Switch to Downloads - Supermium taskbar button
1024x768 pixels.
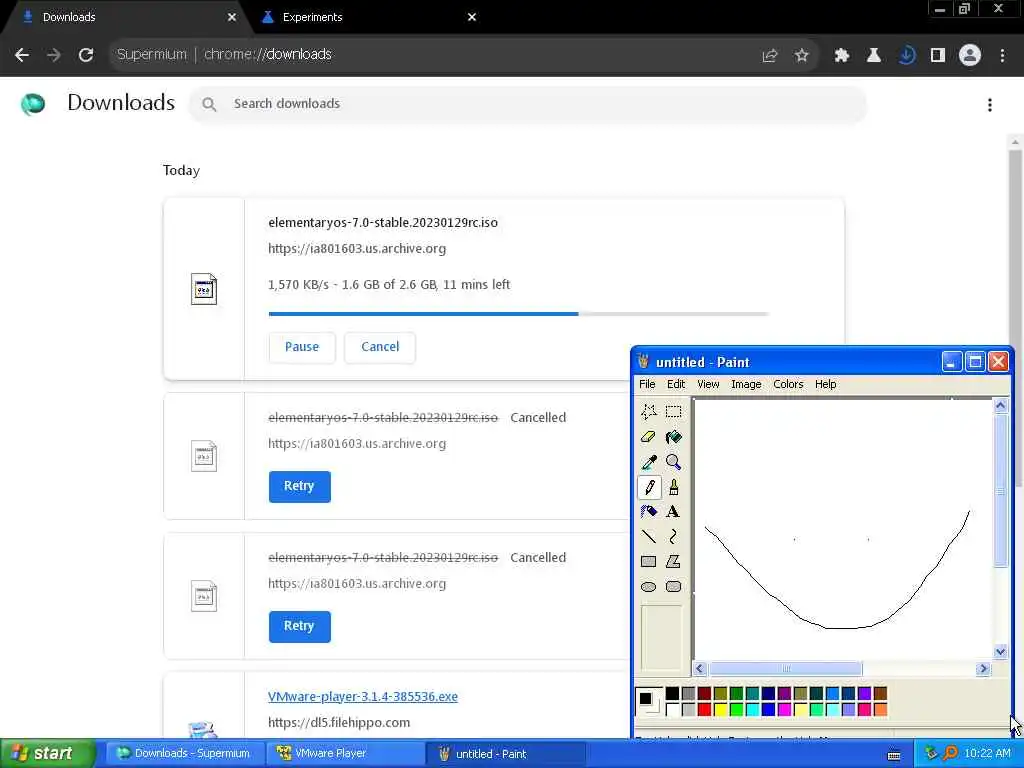pyautogui.click(x=185, y=754)
